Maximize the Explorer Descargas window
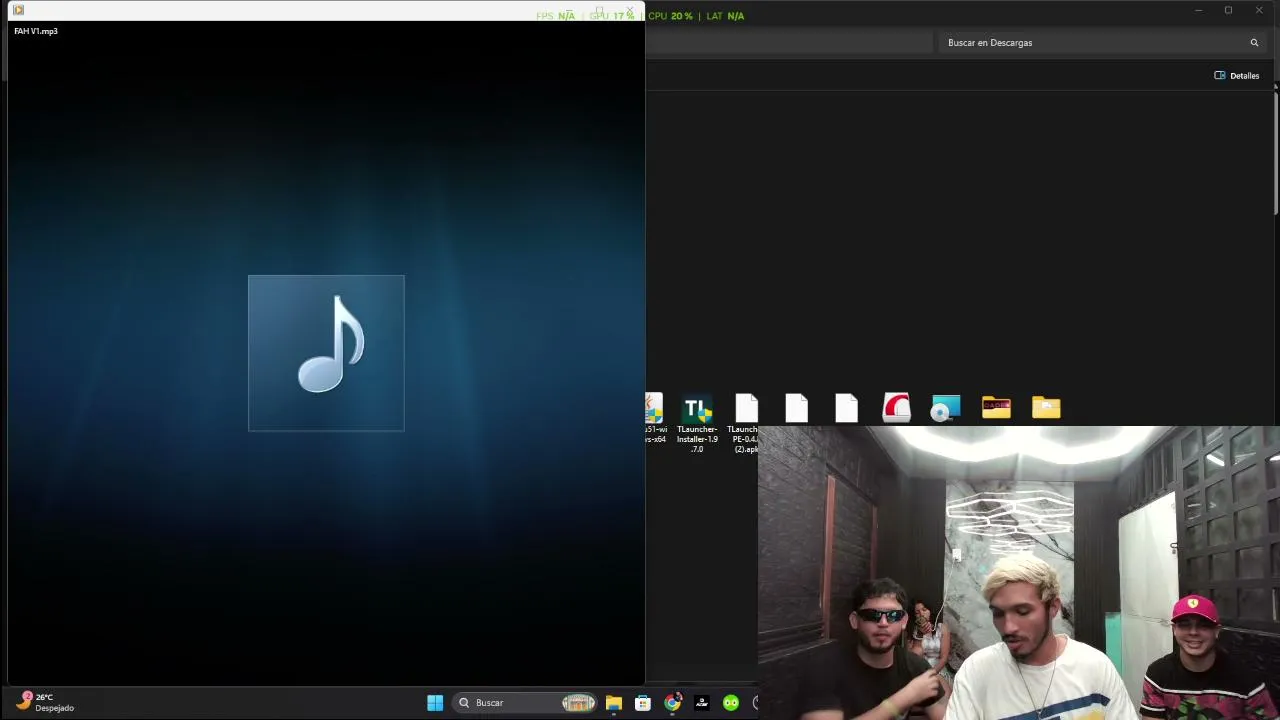The width and height of the screenshot is (1280, 720). click(x=1228, y=11)
